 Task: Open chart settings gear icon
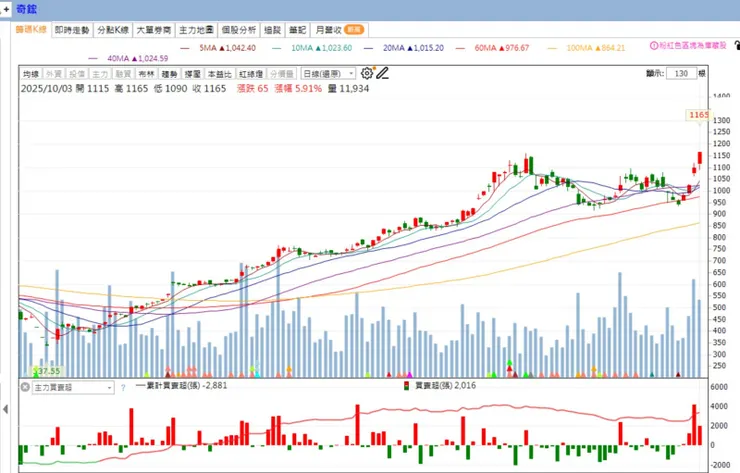pyautogui.click(x=367, y=73)
